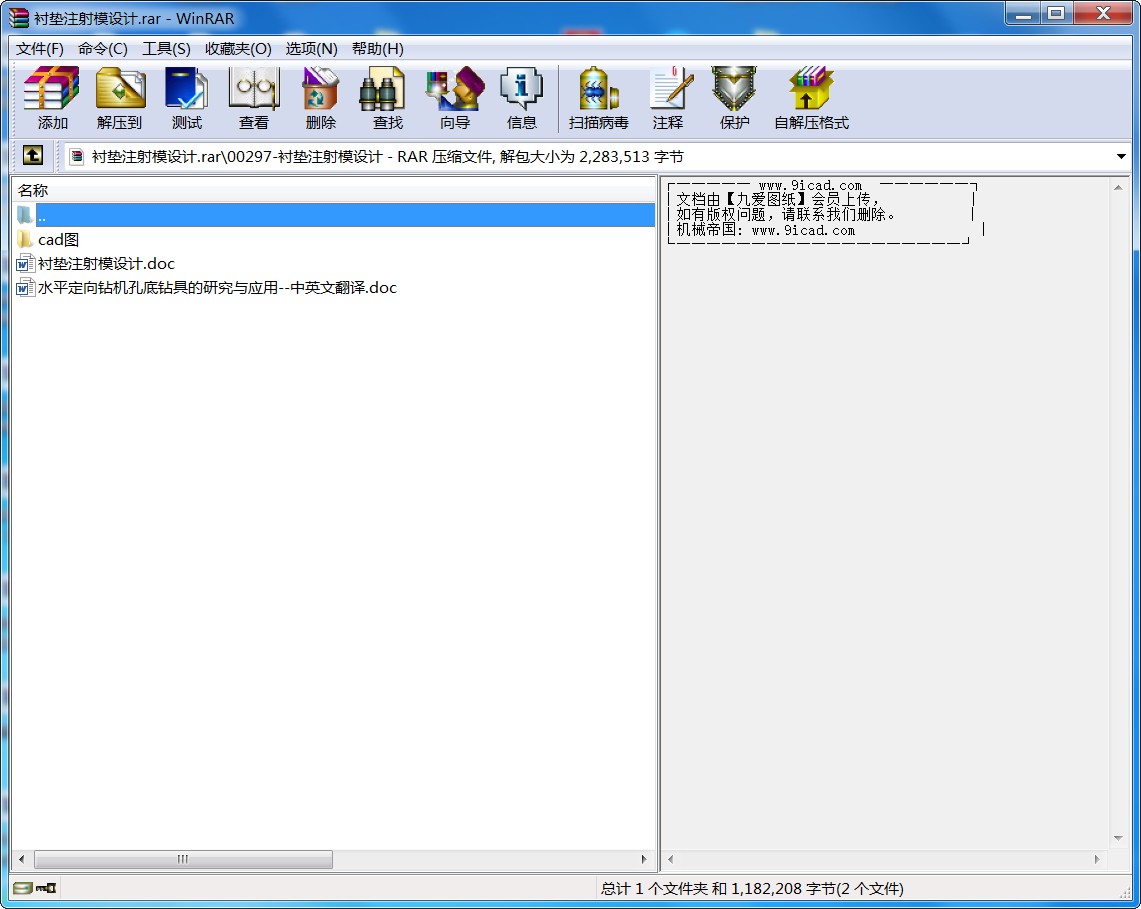Choose the SFX (自解压格式) icon
The image size is (1141, 909).
click(811, 98)
